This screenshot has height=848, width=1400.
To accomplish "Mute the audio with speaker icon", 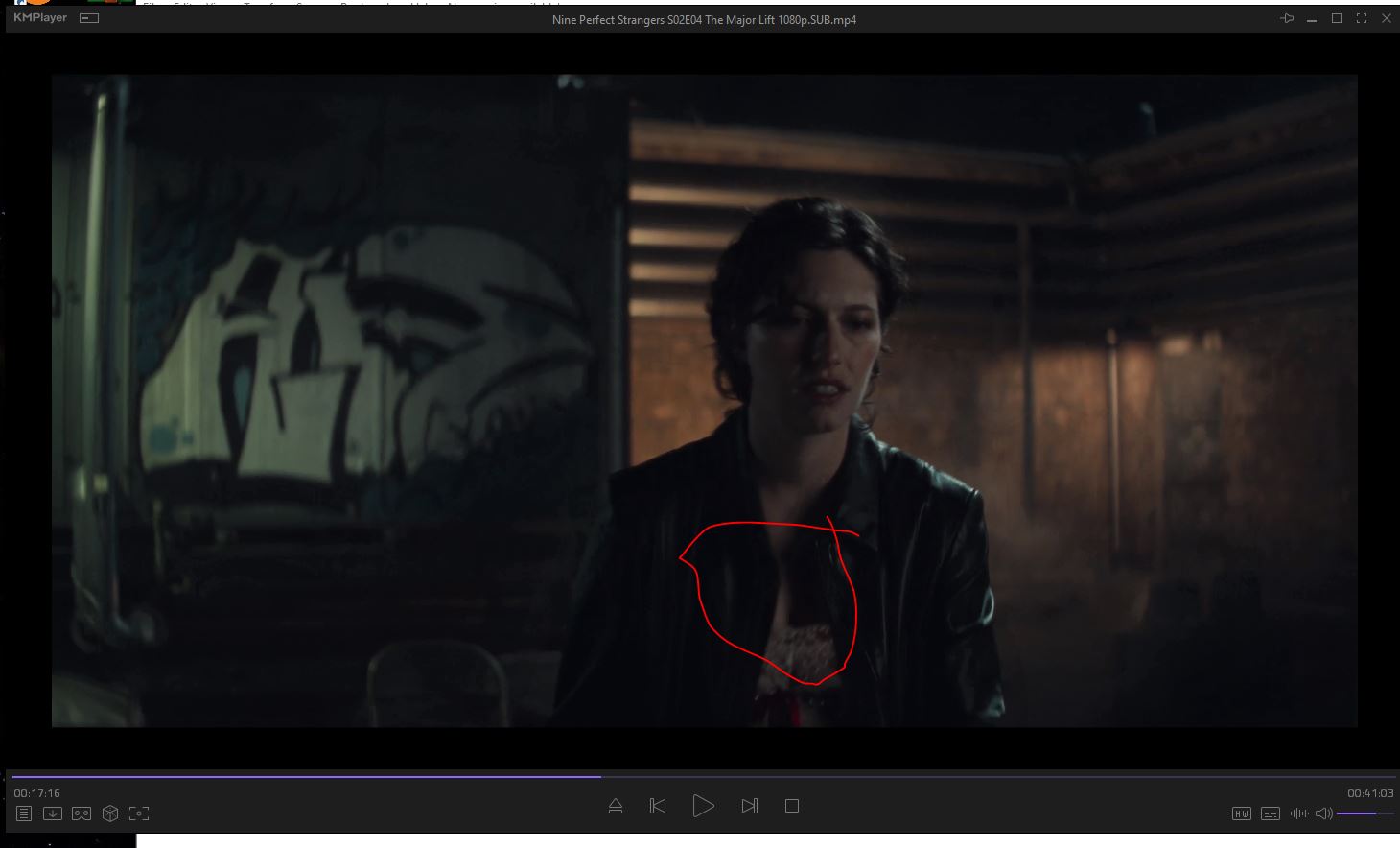I will point(1323,813).
